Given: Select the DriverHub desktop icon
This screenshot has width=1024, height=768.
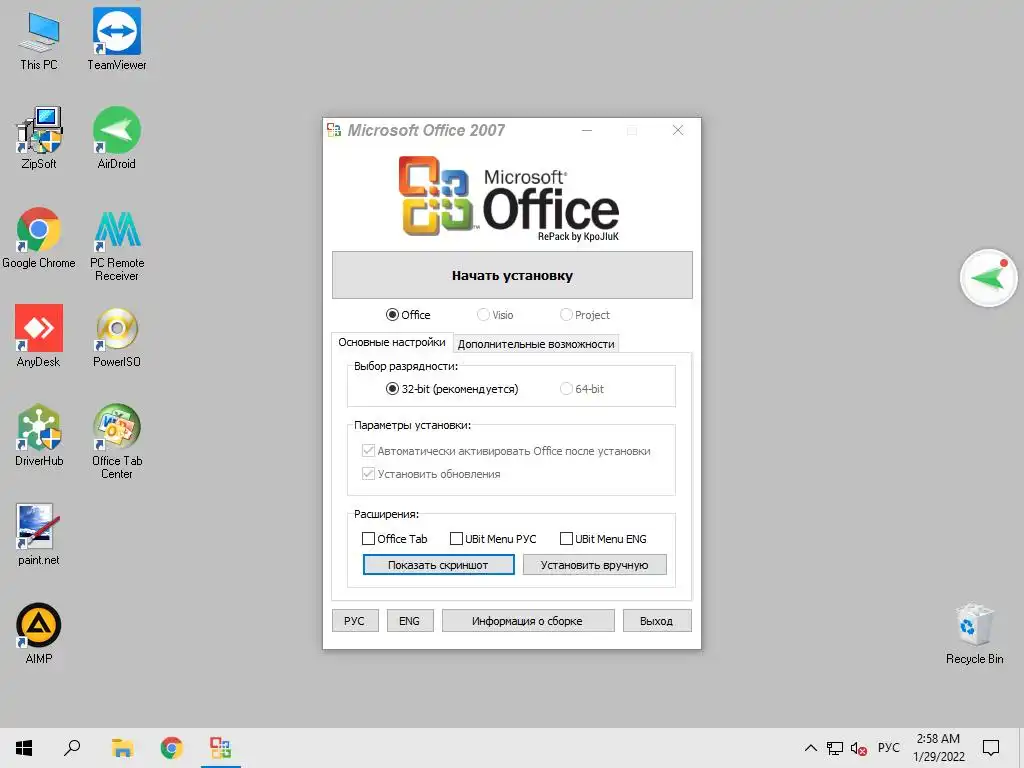Looking at the screenshot, I should 39,436.
